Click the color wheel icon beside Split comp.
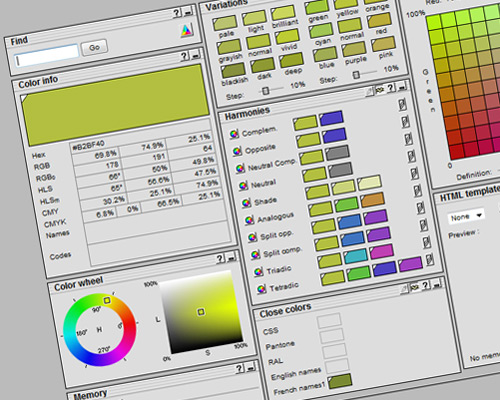 pos(255,255)
